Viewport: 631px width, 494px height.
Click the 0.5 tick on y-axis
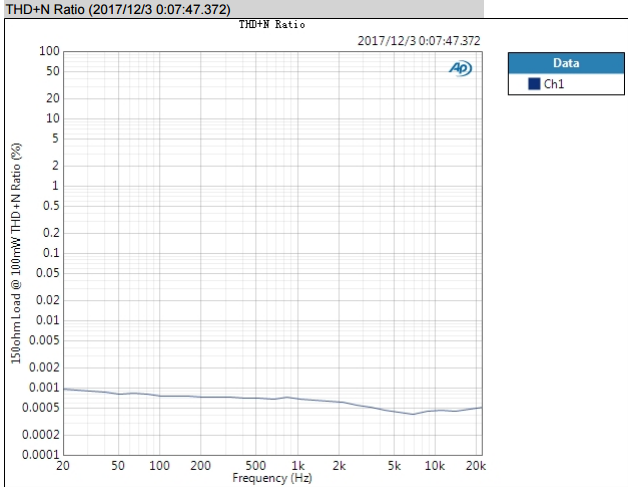point(51,205)
